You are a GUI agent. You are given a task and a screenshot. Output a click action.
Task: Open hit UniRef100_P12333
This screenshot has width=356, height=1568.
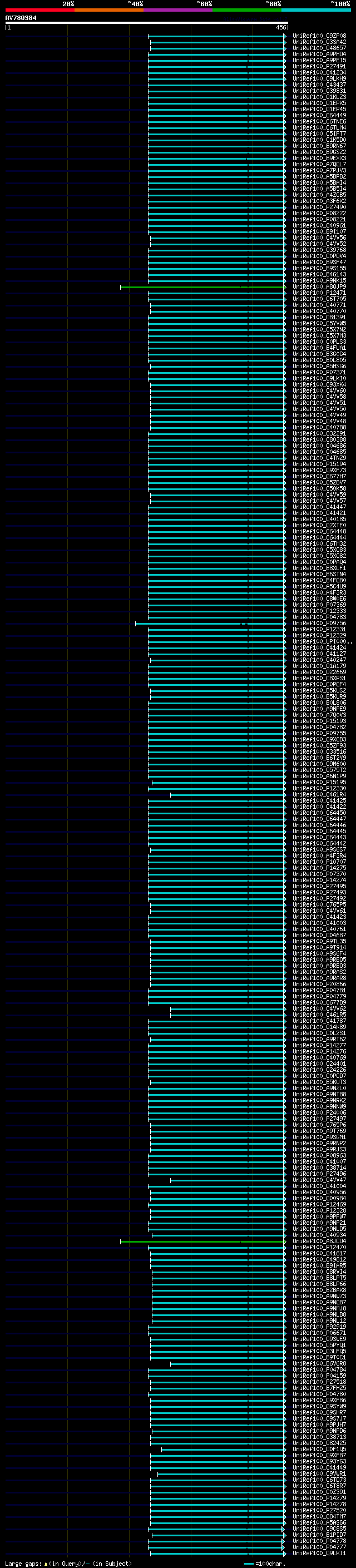pyautogui.click(x=319, y=611)
